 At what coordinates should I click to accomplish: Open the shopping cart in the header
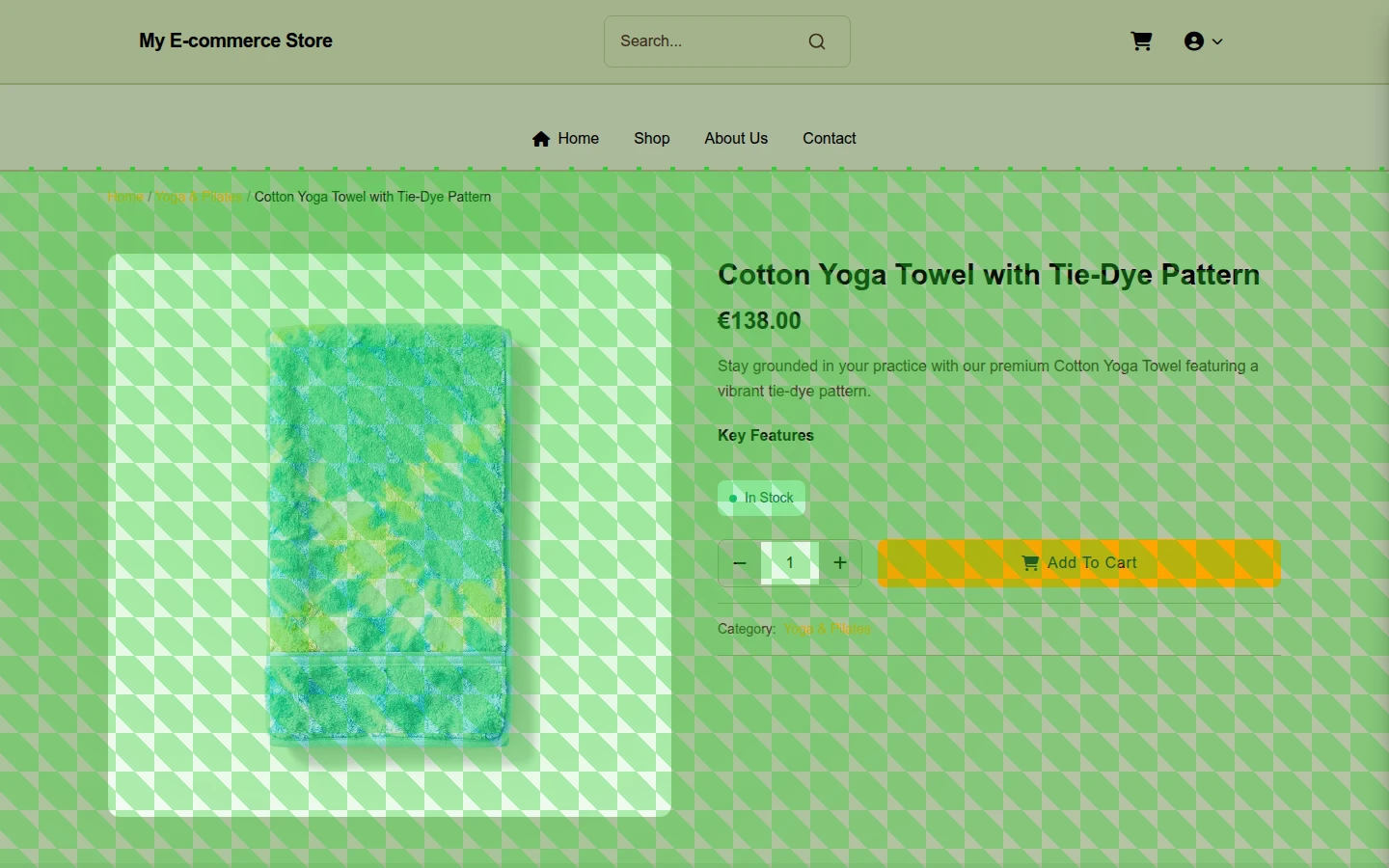1141,41
